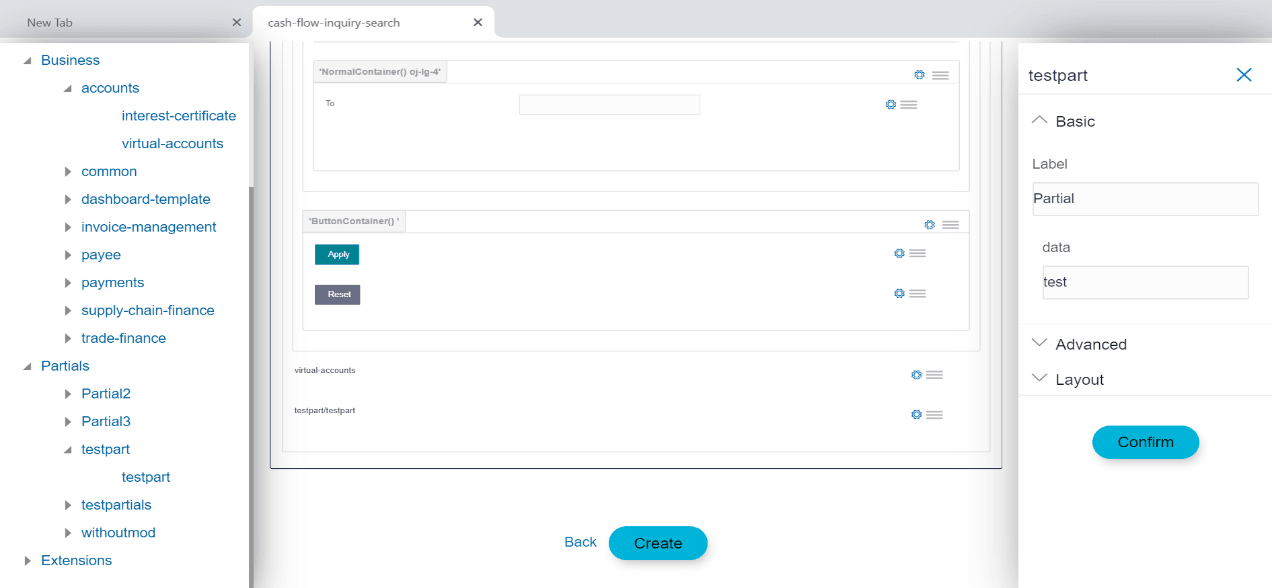Open settings gear for virtual-accounts row
Image resolution: width=1272 pixels, height=588 pixels.
[916, 375]
